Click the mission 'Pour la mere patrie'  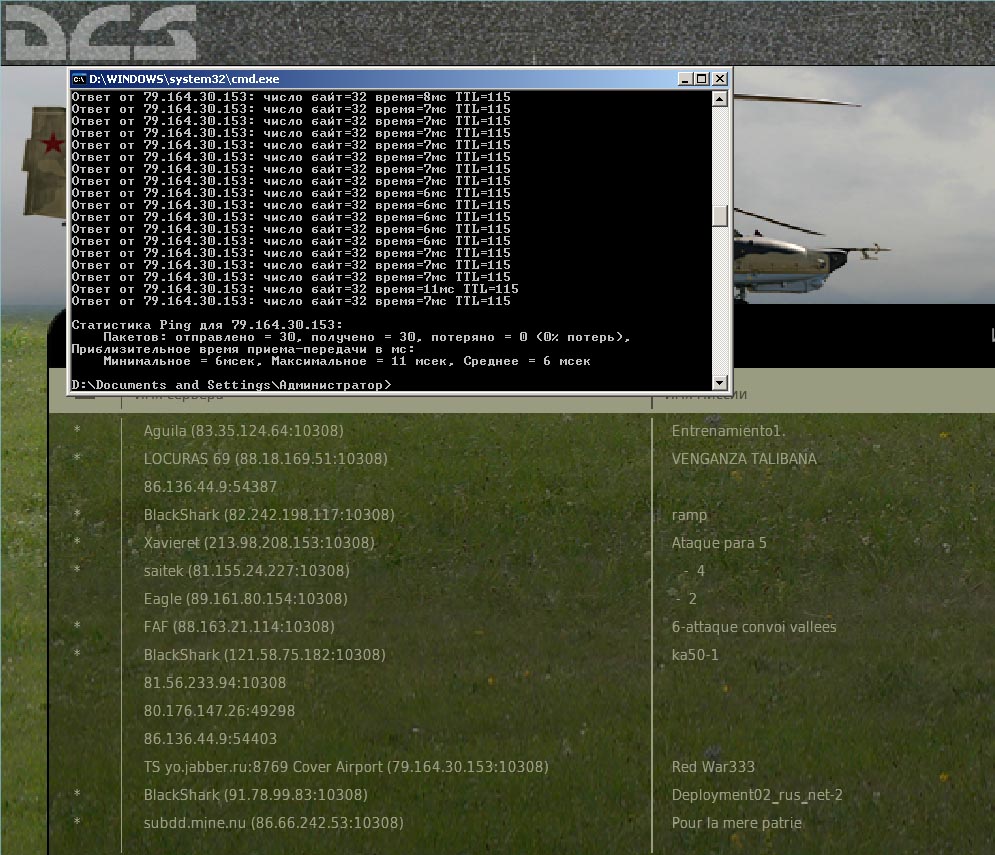737,823
